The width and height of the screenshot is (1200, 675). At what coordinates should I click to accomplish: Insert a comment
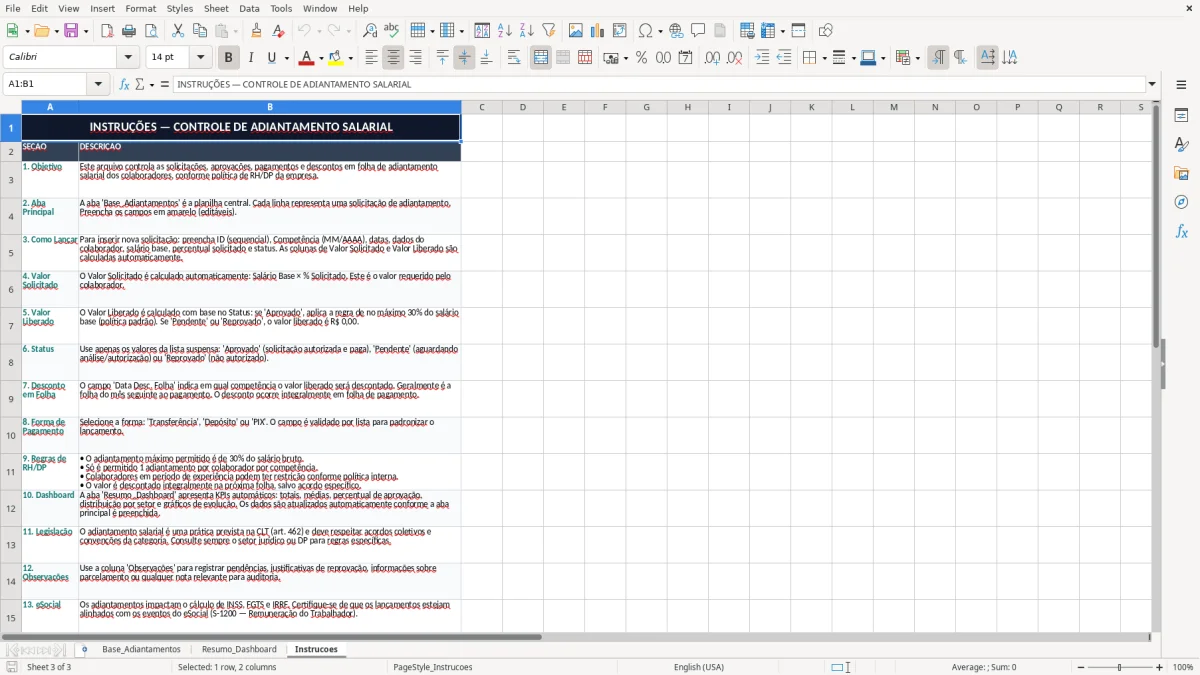[698, 31]
